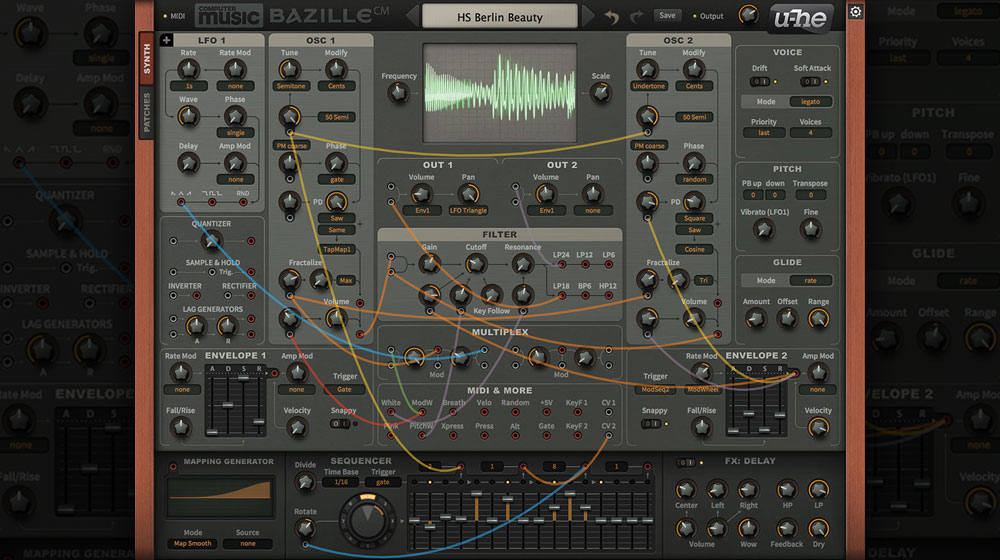Toggle the MIDI indicator in the header

[x=174, y=16]
